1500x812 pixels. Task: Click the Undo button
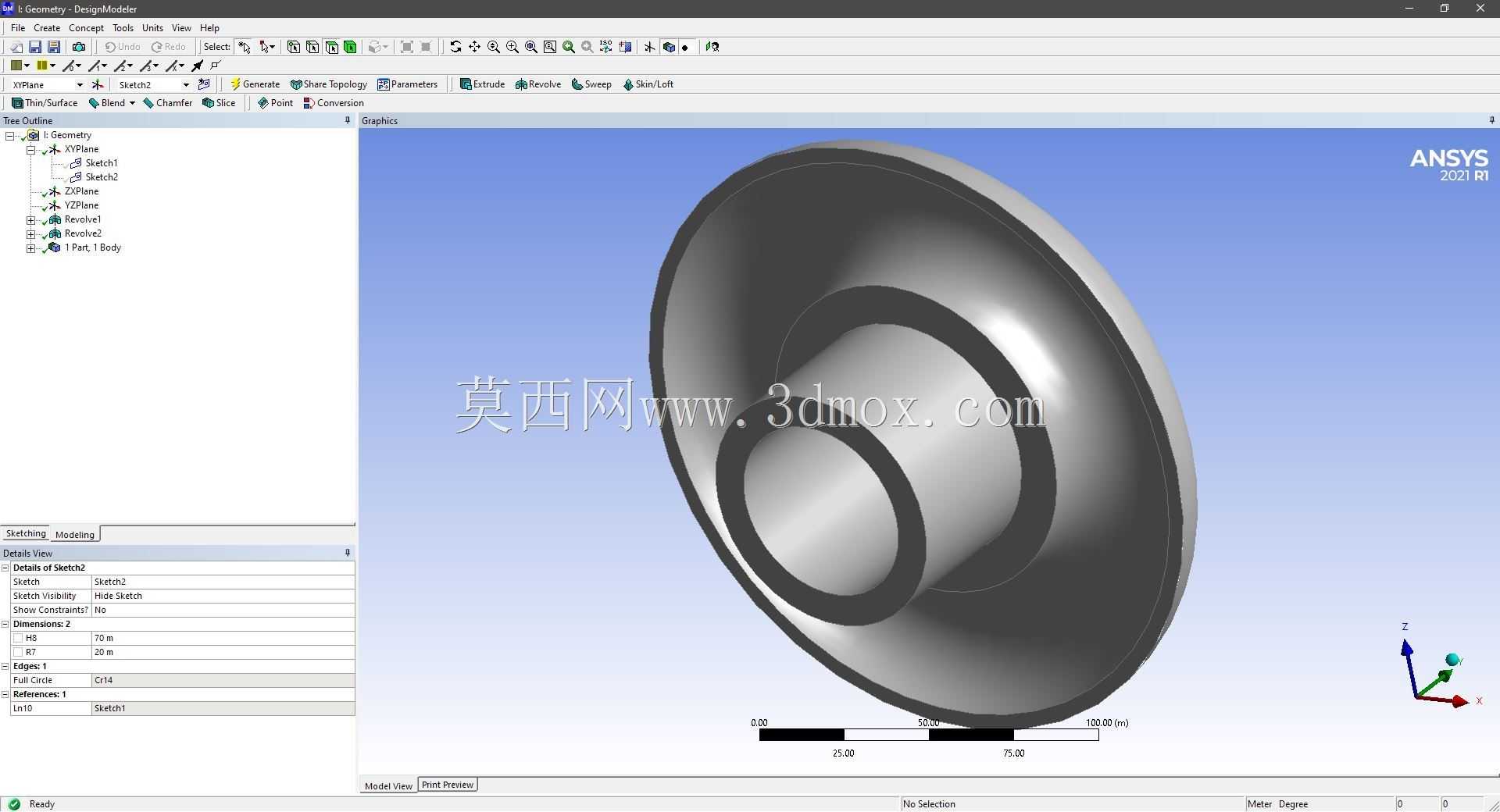point(123,47)
